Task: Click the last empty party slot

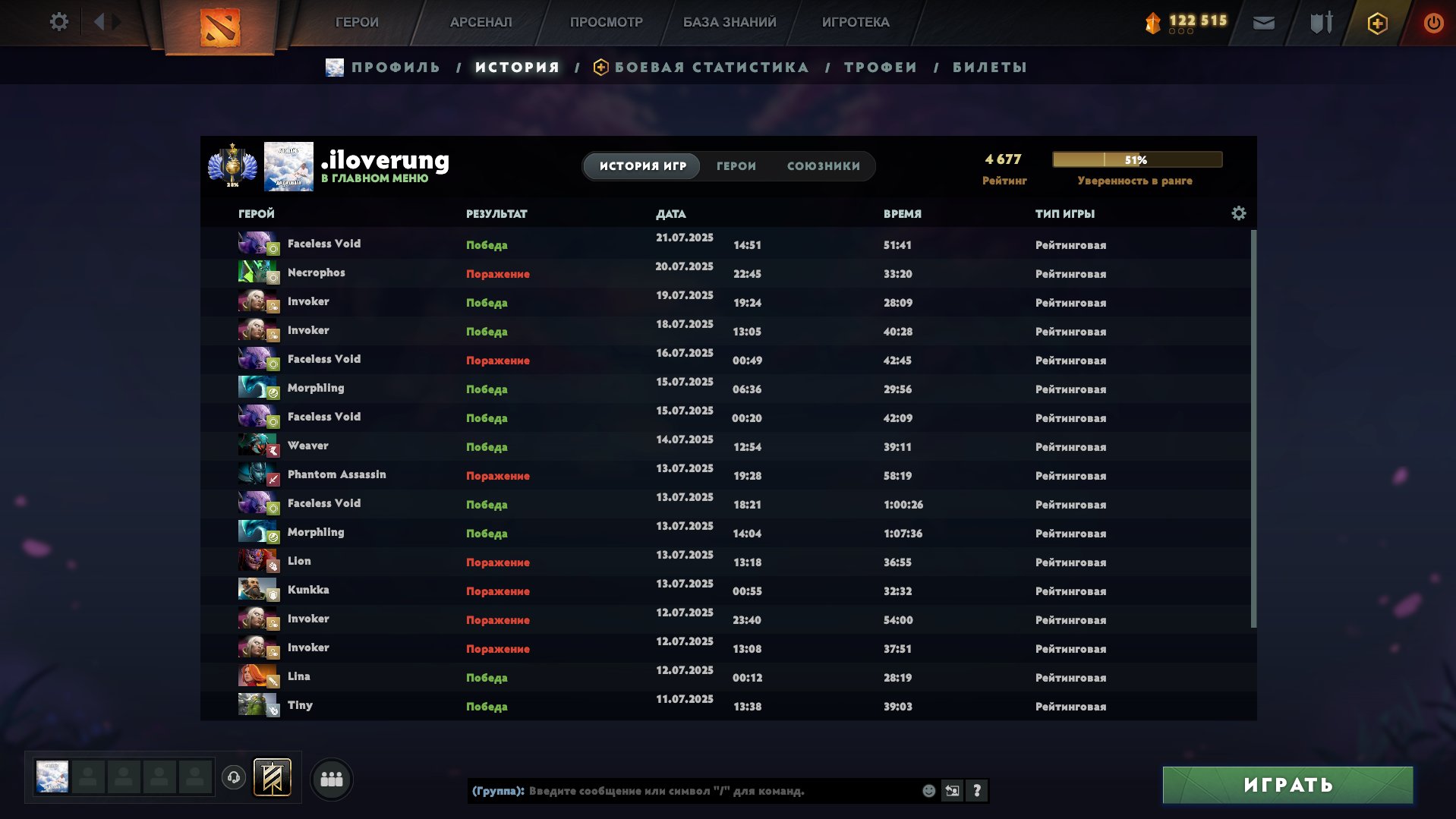Action: tap(195, 777)
